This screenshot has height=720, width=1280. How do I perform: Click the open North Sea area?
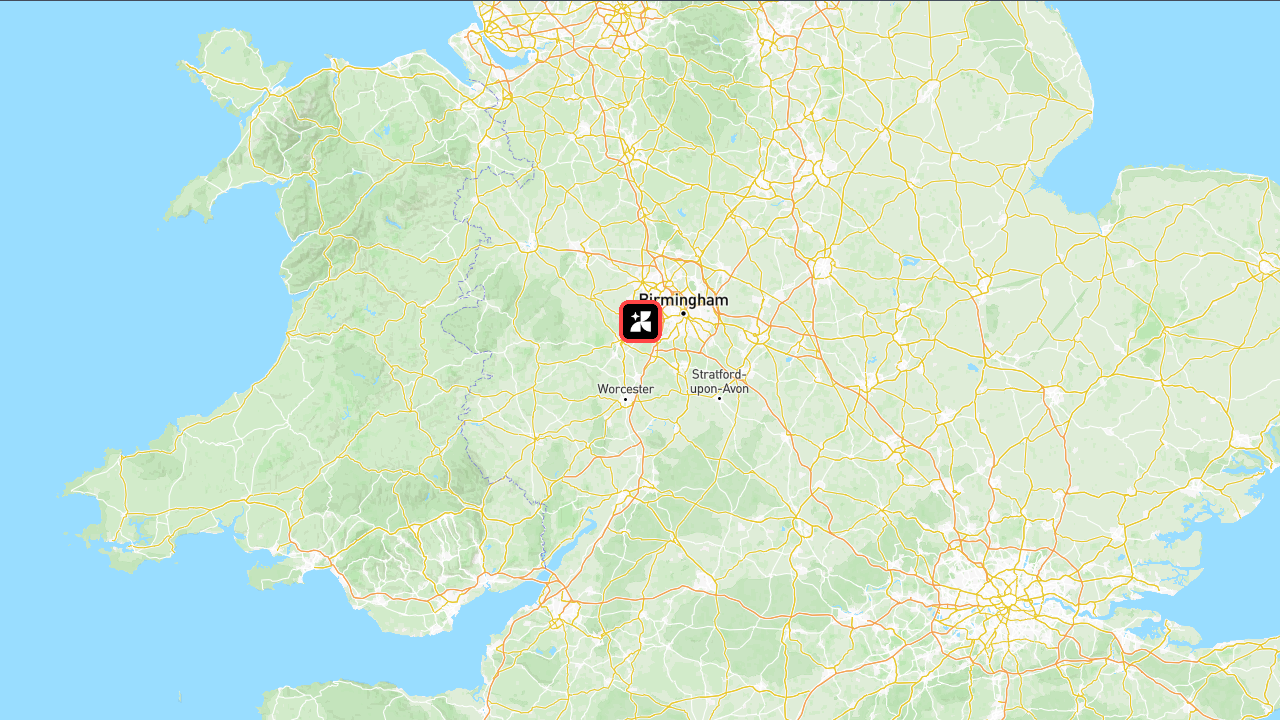pyautogui.click(x=1180, y=80)
